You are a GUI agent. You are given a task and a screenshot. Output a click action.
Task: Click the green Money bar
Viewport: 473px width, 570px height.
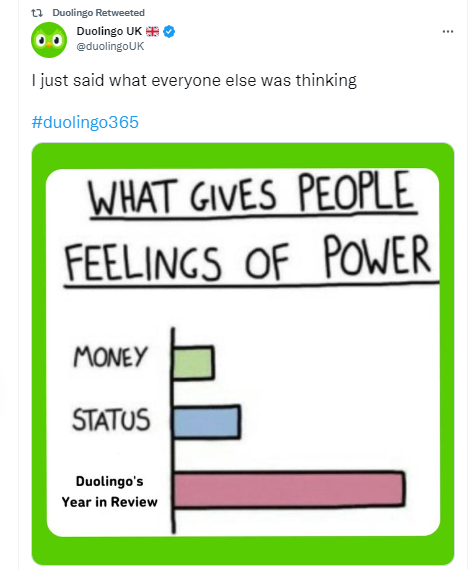[193, 363]
